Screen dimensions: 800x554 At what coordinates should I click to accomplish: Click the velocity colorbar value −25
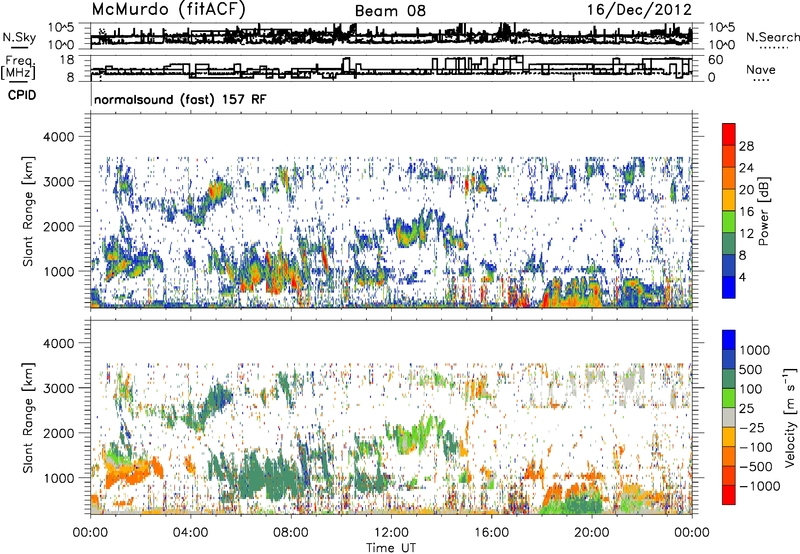click(754, 427)
